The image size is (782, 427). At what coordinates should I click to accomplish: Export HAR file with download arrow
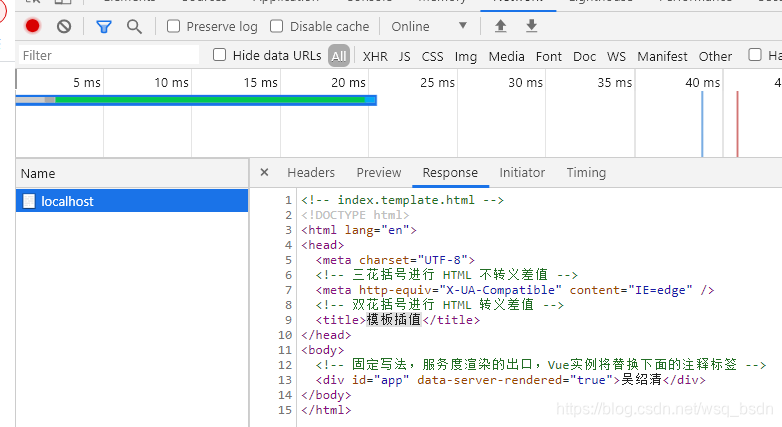532,26
